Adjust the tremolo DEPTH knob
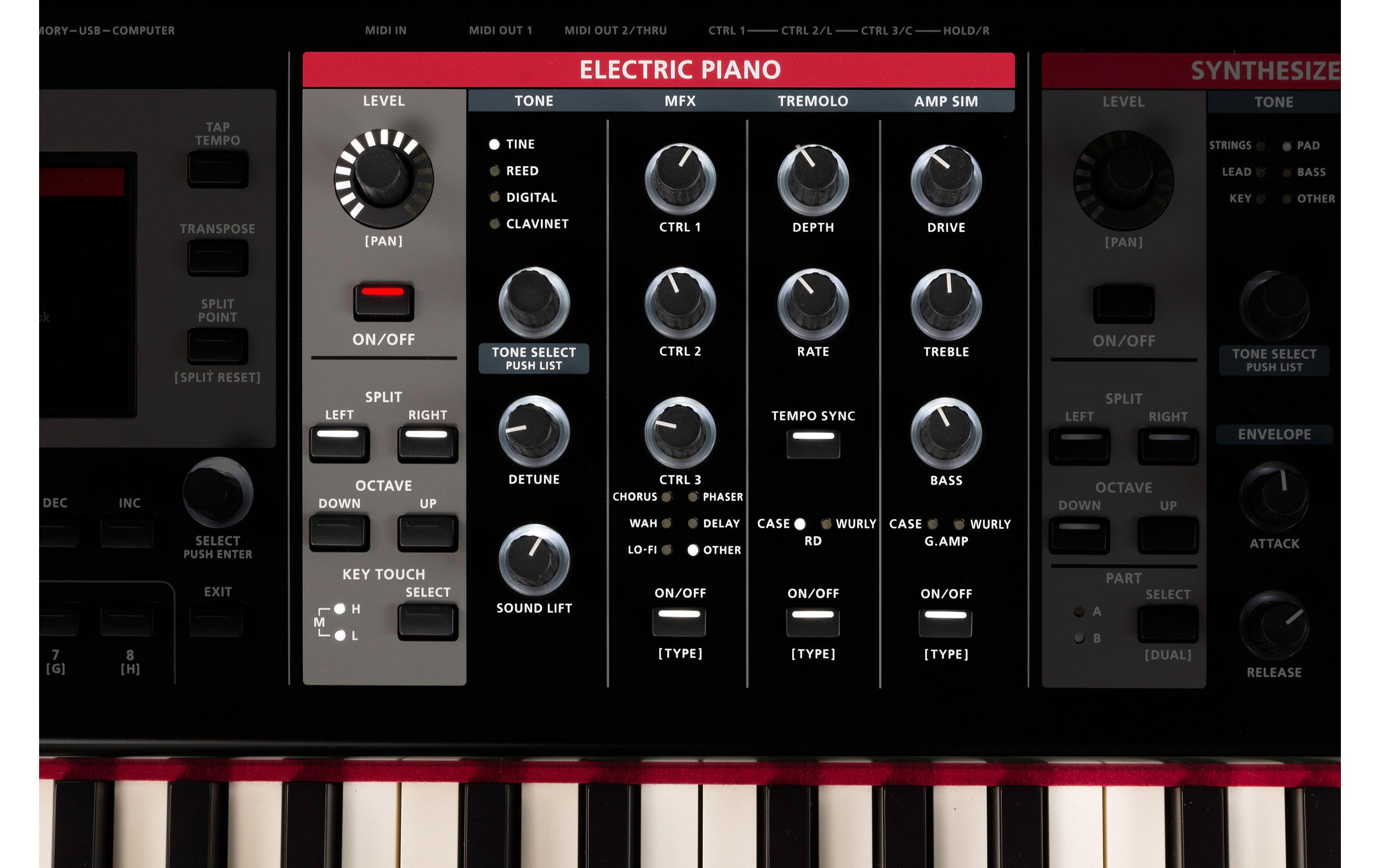1380x868 pixels. pos(813,179)
